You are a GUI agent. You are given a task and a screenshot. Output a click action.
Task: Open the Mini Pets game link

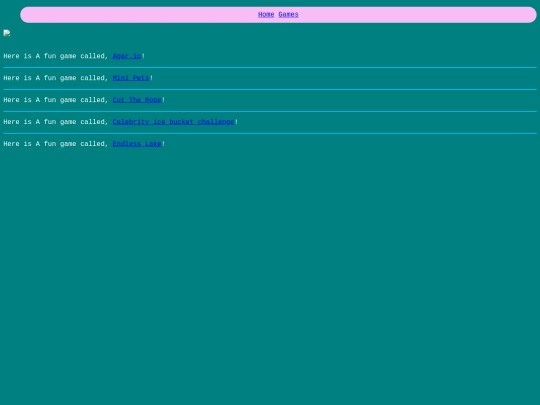(131, 78)
